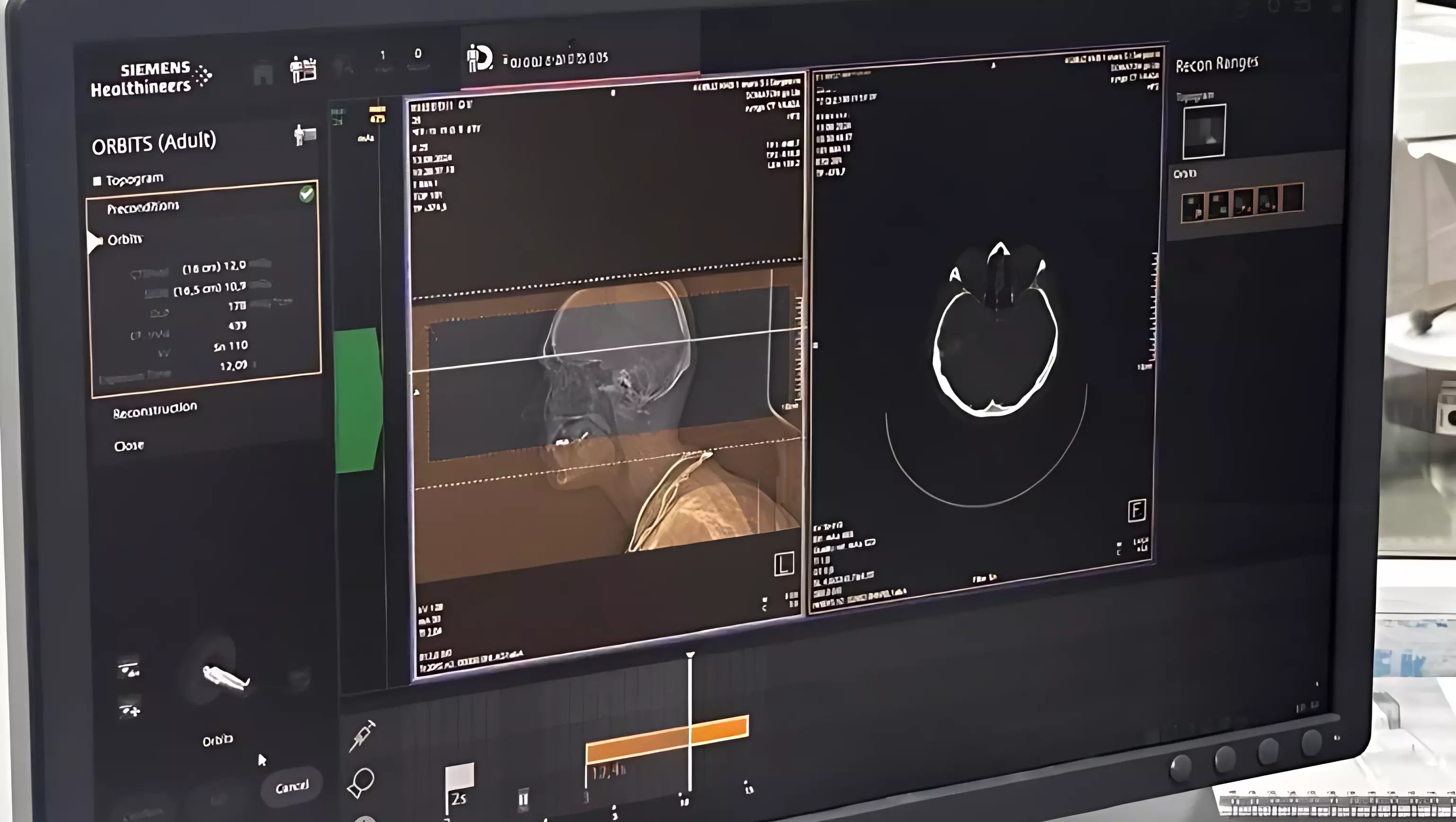Click the axial head CT image
Viewport: 1456px width, 822px height.
(x=995, y=331)
